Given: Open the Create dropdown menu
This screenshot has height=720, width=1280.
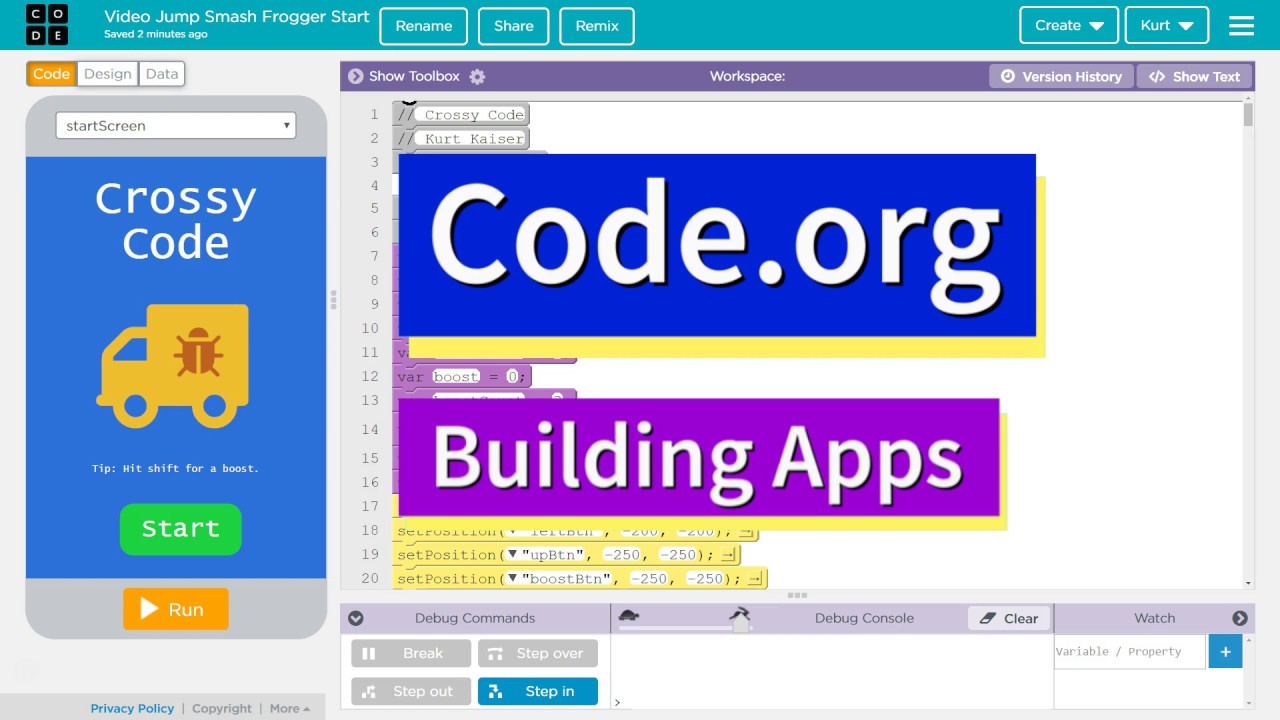Looking at the screenshot, I should 1069,25.
